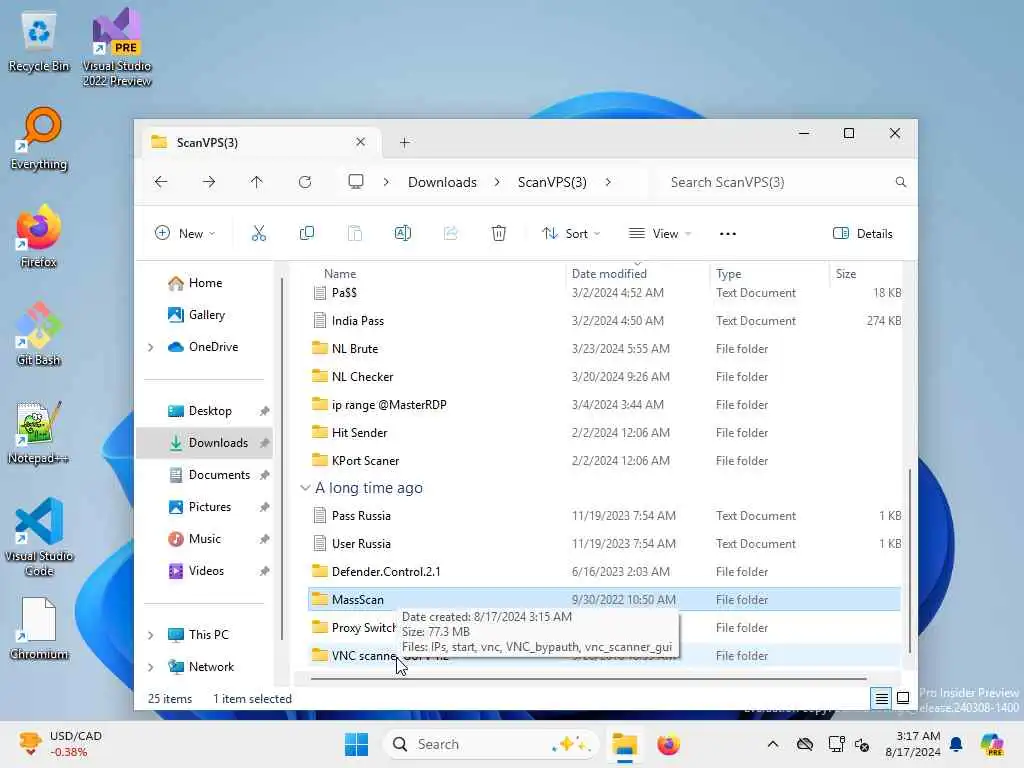1024x768 pixels.
Task: Select the India Pass text file
Action: [603, 321]
